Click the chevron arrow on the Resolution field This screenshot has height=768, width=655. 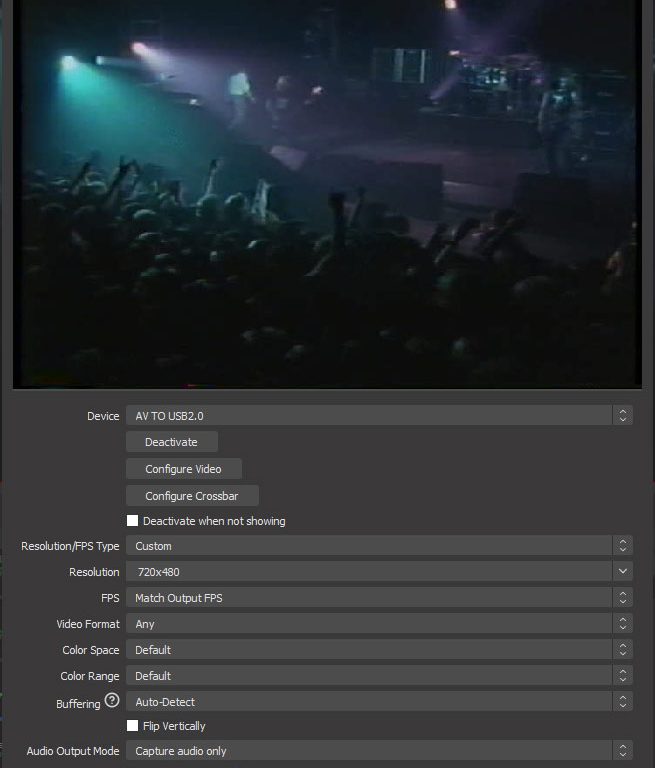point(623,571)
